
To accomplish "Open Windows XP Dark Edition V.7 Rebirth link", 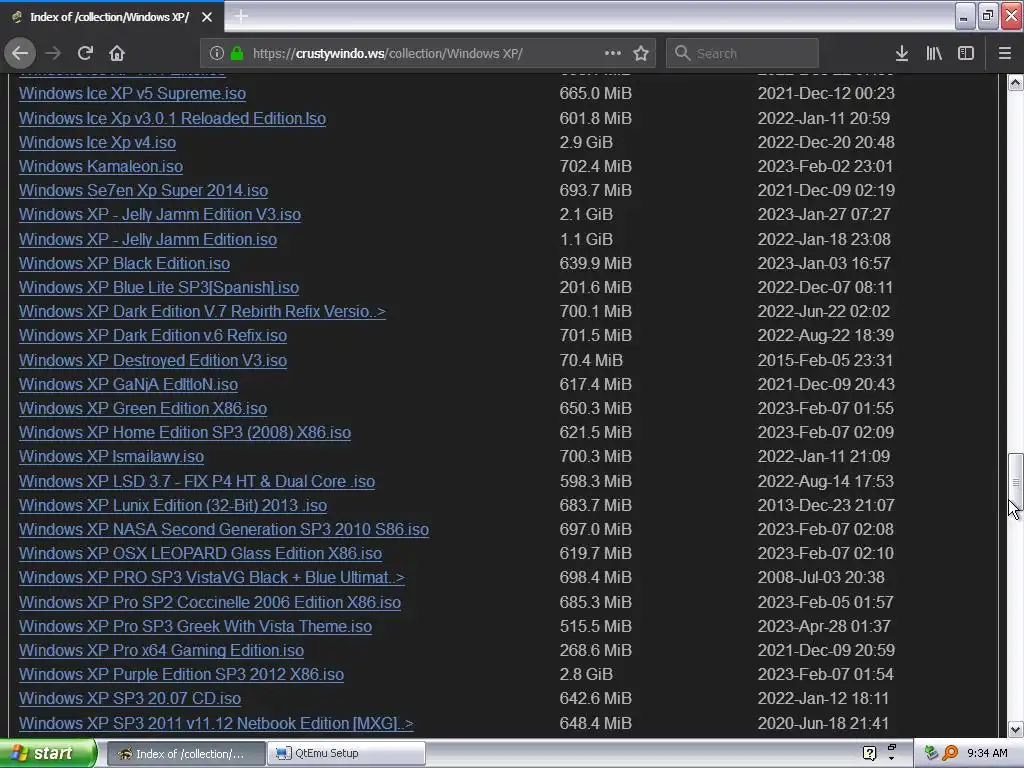I will pos(202,312).
